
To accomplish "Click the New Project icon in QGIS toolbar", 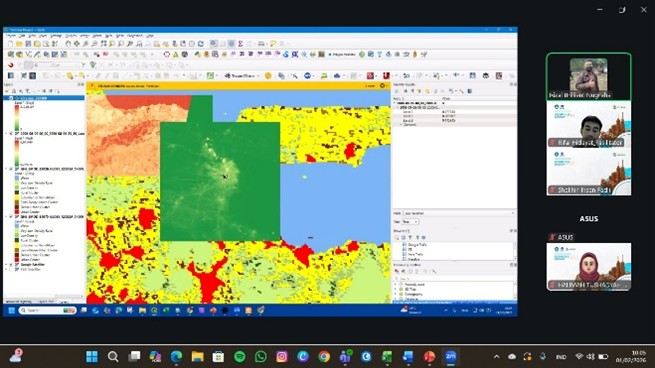I will point(10,43).
